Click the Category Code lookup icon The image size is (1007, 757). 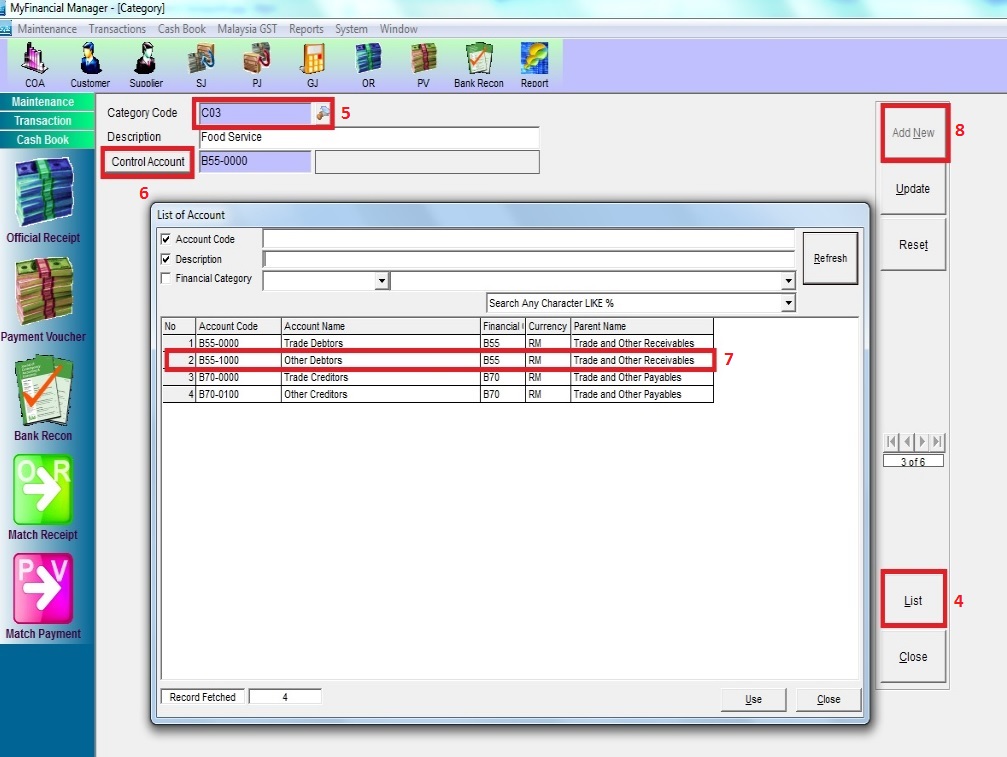click(x=322, y=113)
